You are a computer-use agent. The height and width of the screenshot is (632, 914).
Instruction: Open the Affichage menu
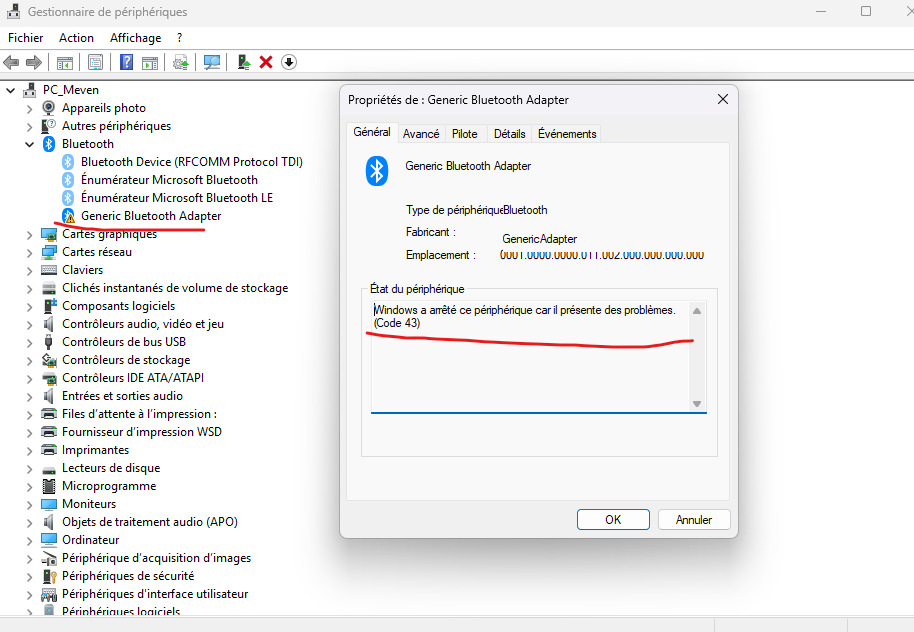(x=135, y=38)
